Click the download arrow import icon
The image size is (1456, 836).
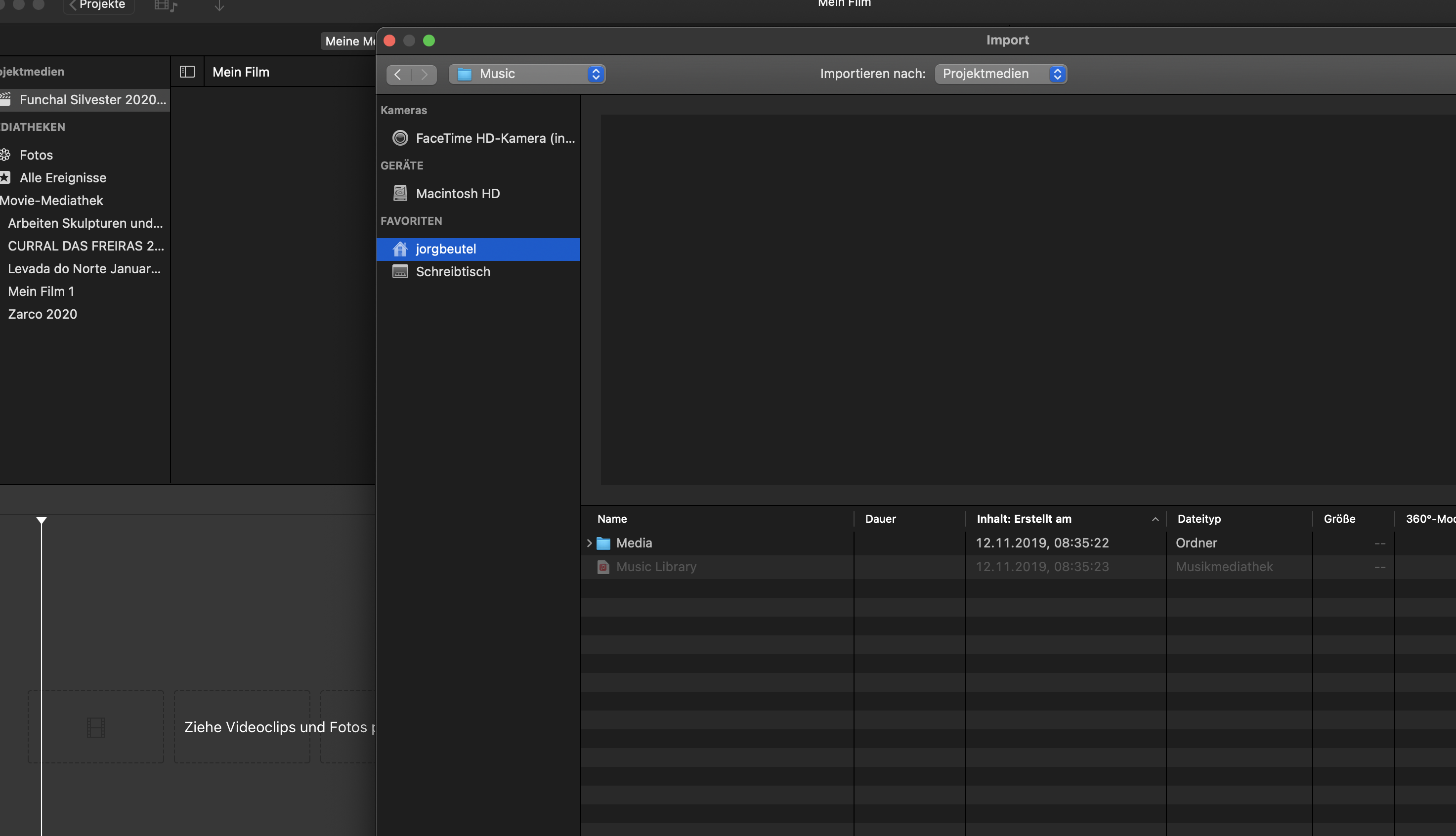click(x=219, y=6)
